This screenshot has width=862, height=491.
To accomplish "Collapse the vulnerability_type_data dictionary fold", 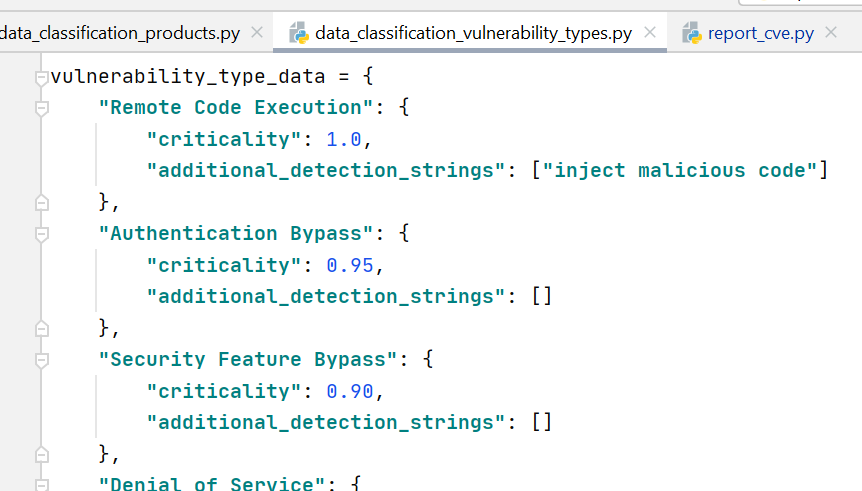I will tap(42, 78).
